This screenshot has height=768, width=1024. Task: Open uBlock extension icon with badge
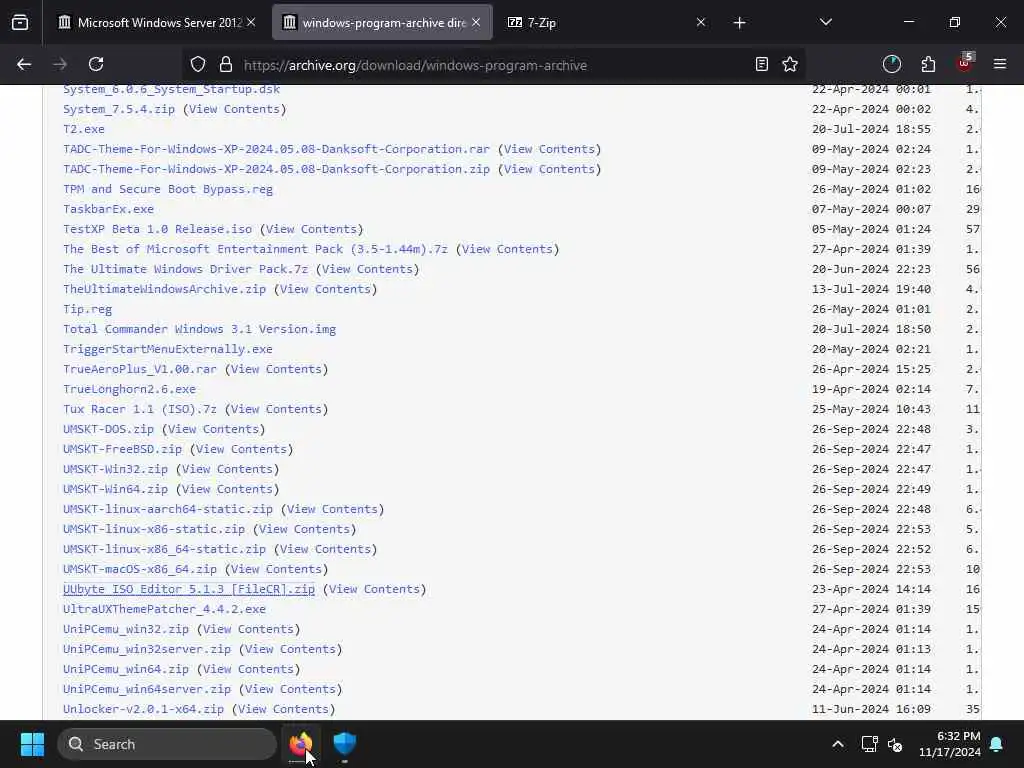(x=965, y=63)
